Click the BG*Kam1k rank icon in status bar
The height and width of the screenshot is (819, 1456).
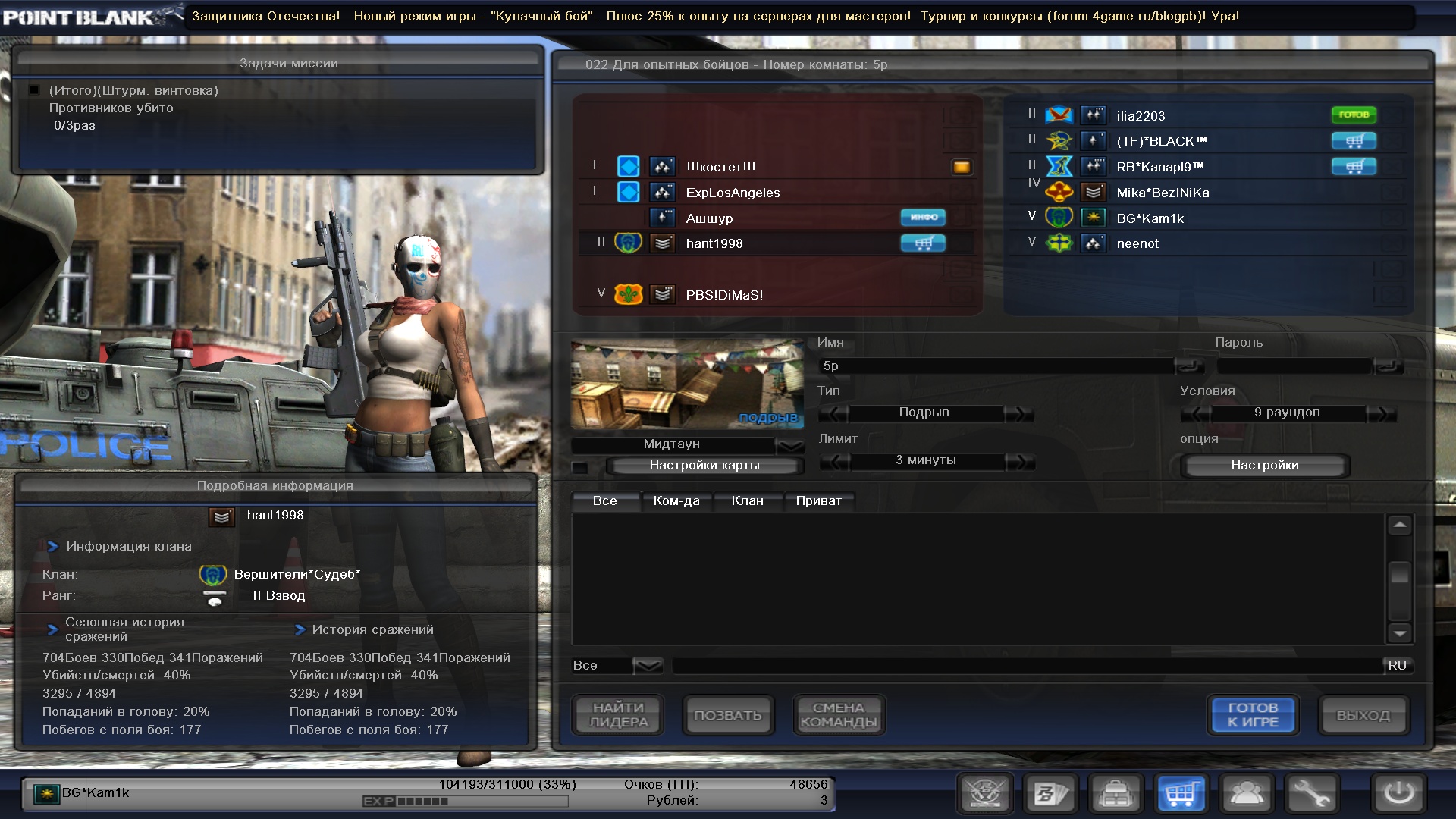47,794
